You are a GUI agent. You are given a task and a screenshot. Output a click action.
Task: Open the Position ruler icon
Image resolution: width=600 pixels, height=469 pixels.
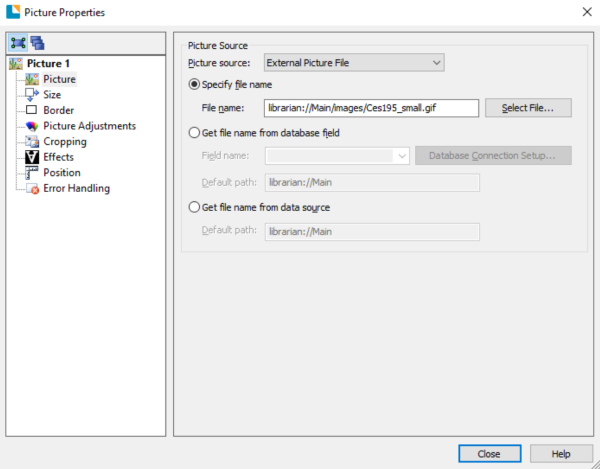(32, 173)
